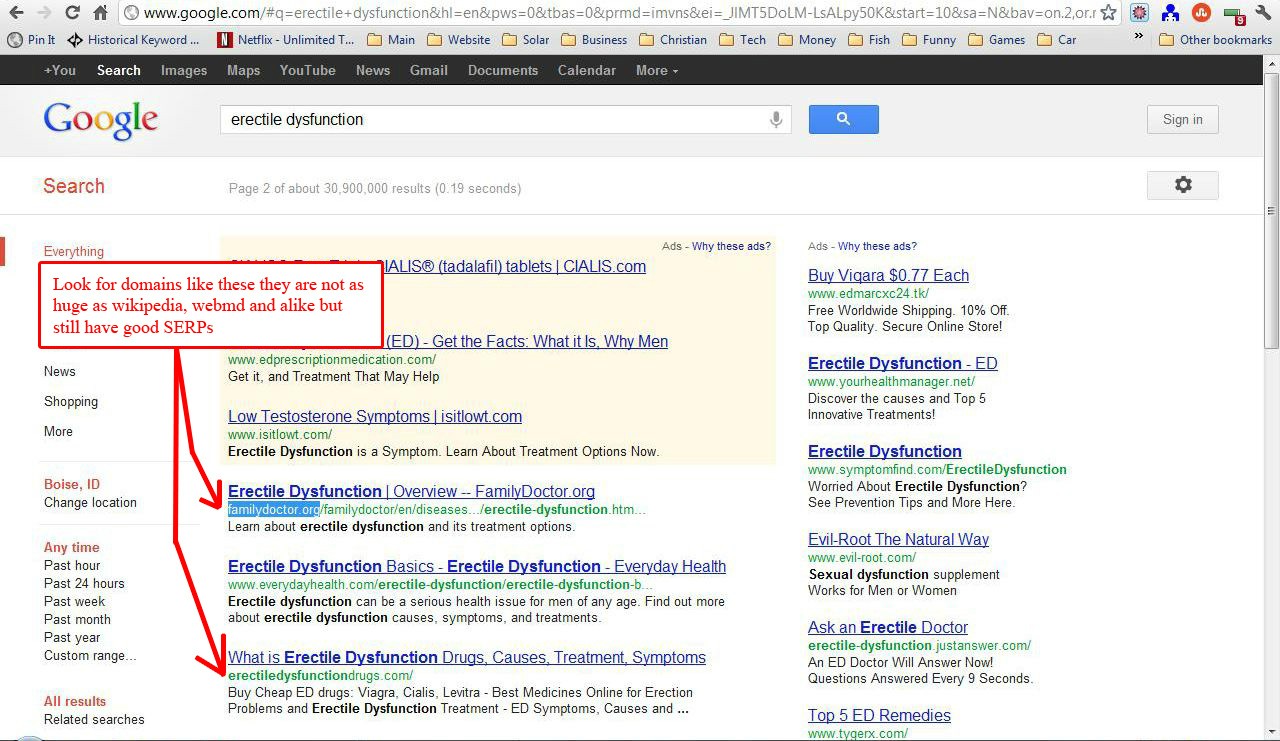The image size is (1280, 741).
Task: Click the Sign in button
Action: pos(1183,119)
